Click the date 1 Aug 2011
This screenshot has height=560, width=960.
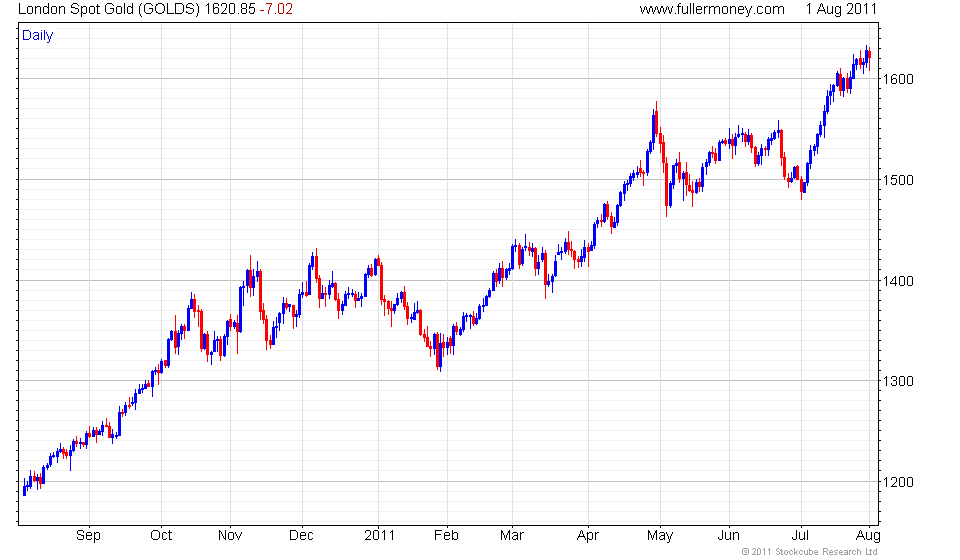coord(841,9)
